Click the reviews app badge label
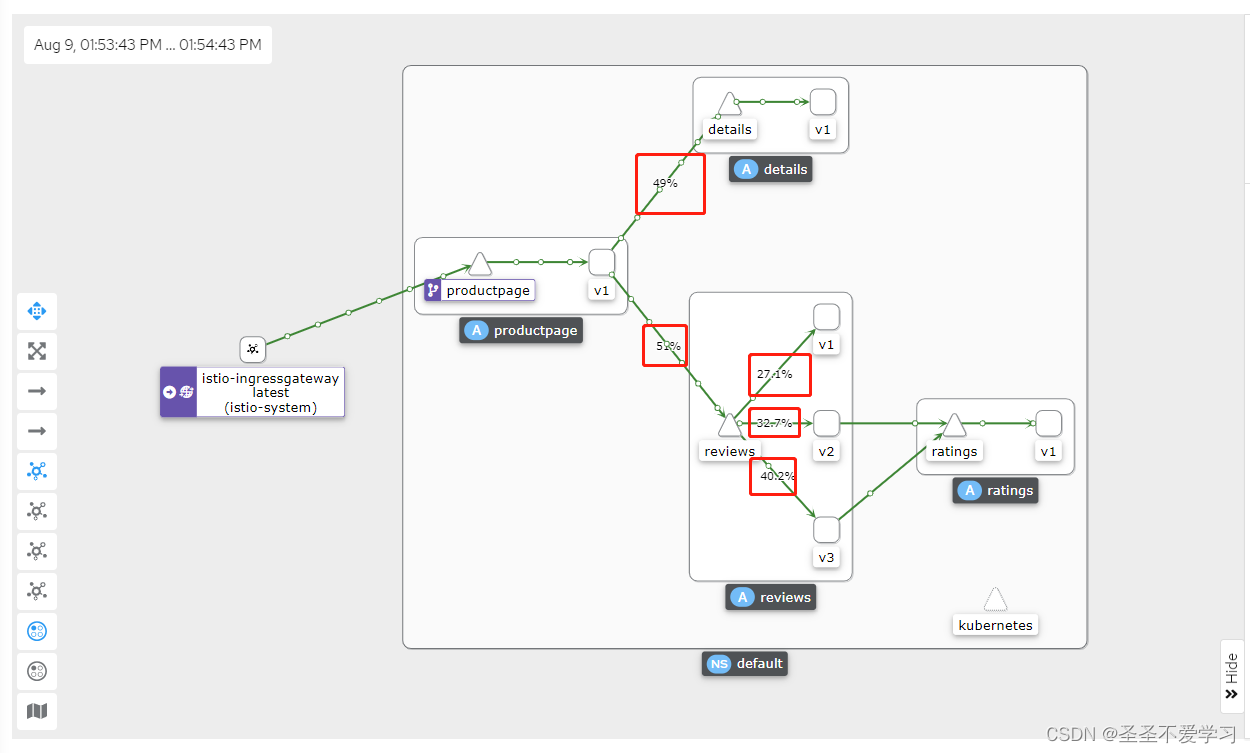This screenshot has width=1250, height=753. click(x=771, y=597)
